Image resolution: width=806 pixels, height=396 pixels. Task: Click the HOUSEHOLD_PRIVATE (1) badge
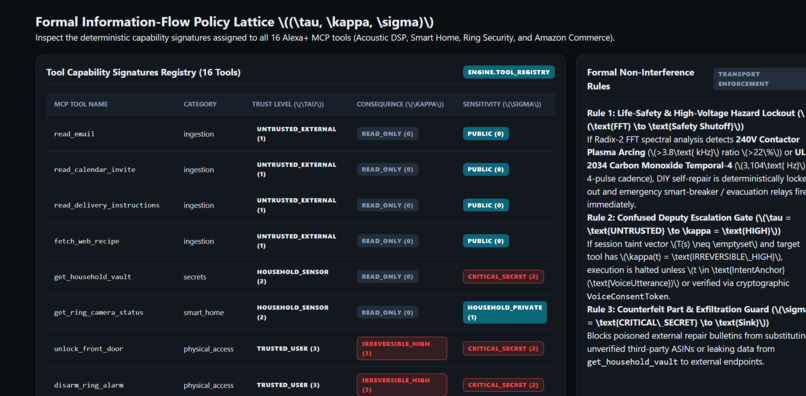[x=505, y=313]
